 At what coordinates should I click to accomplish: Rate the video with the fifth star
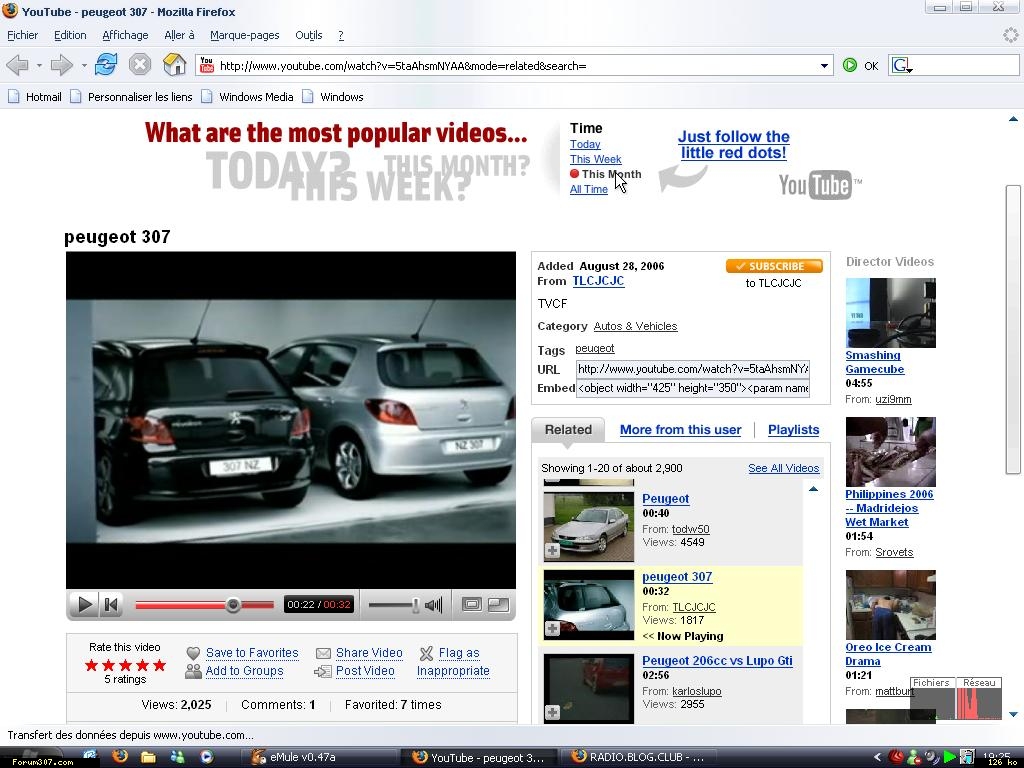[159, 665]
